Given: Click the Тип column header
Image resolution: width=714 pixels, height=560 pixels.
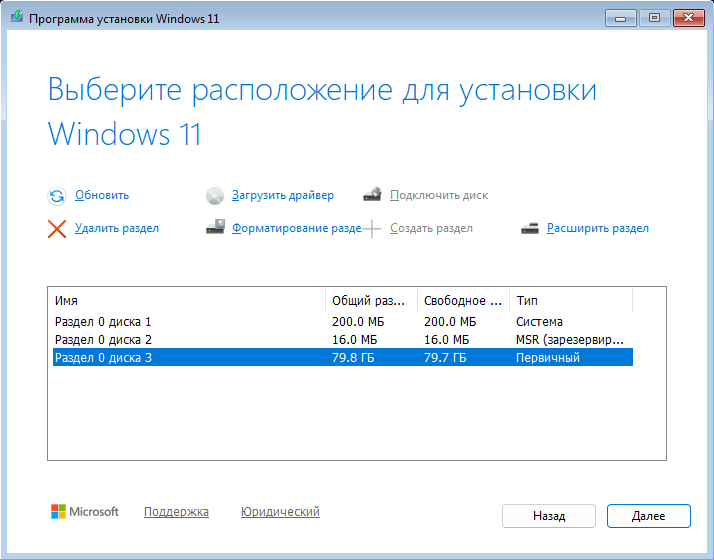Looking at the screenshot, I should click(571, 300).
